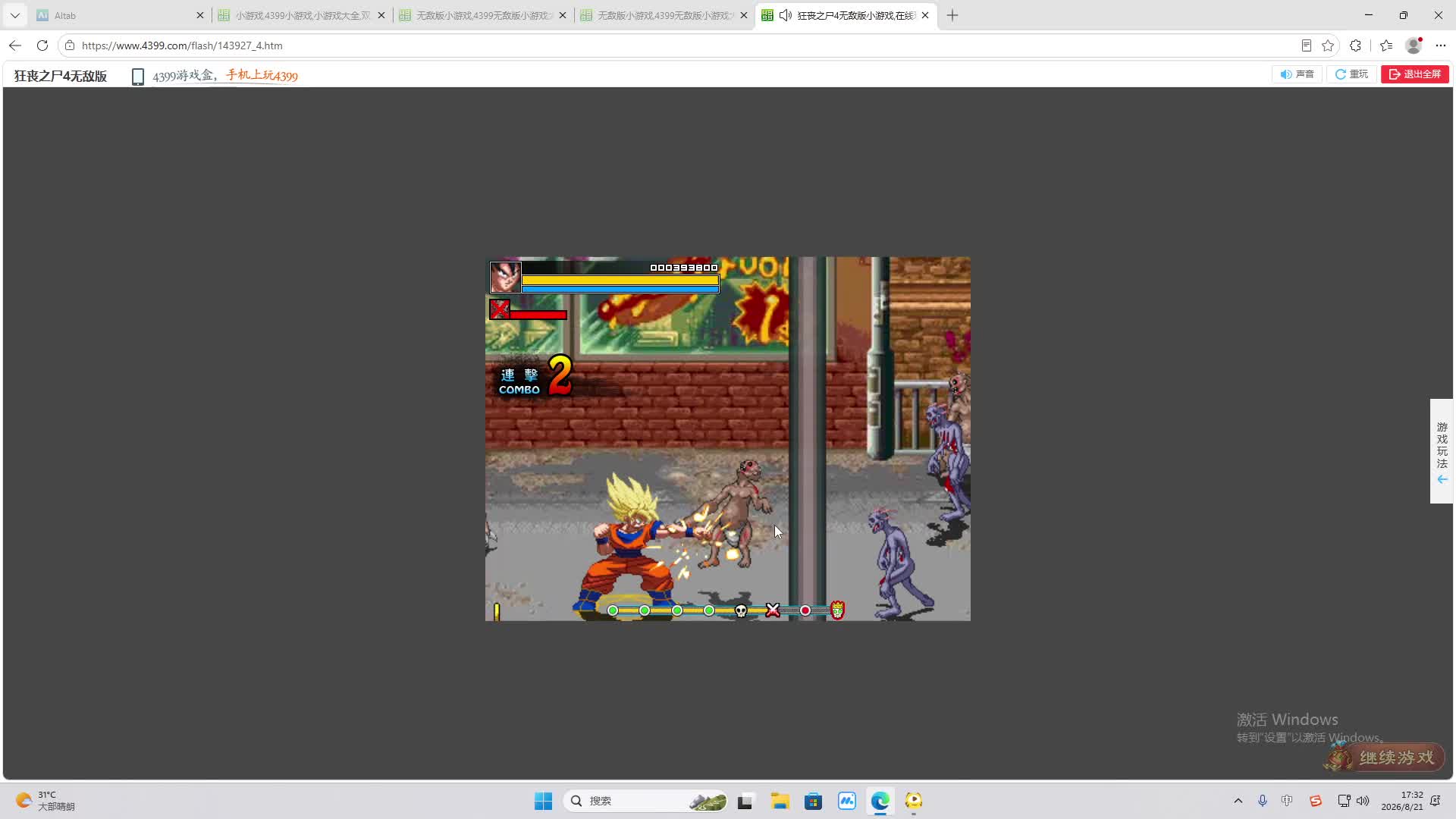Click the score counter in the game

pyautogui.click(x=683, y=268)
